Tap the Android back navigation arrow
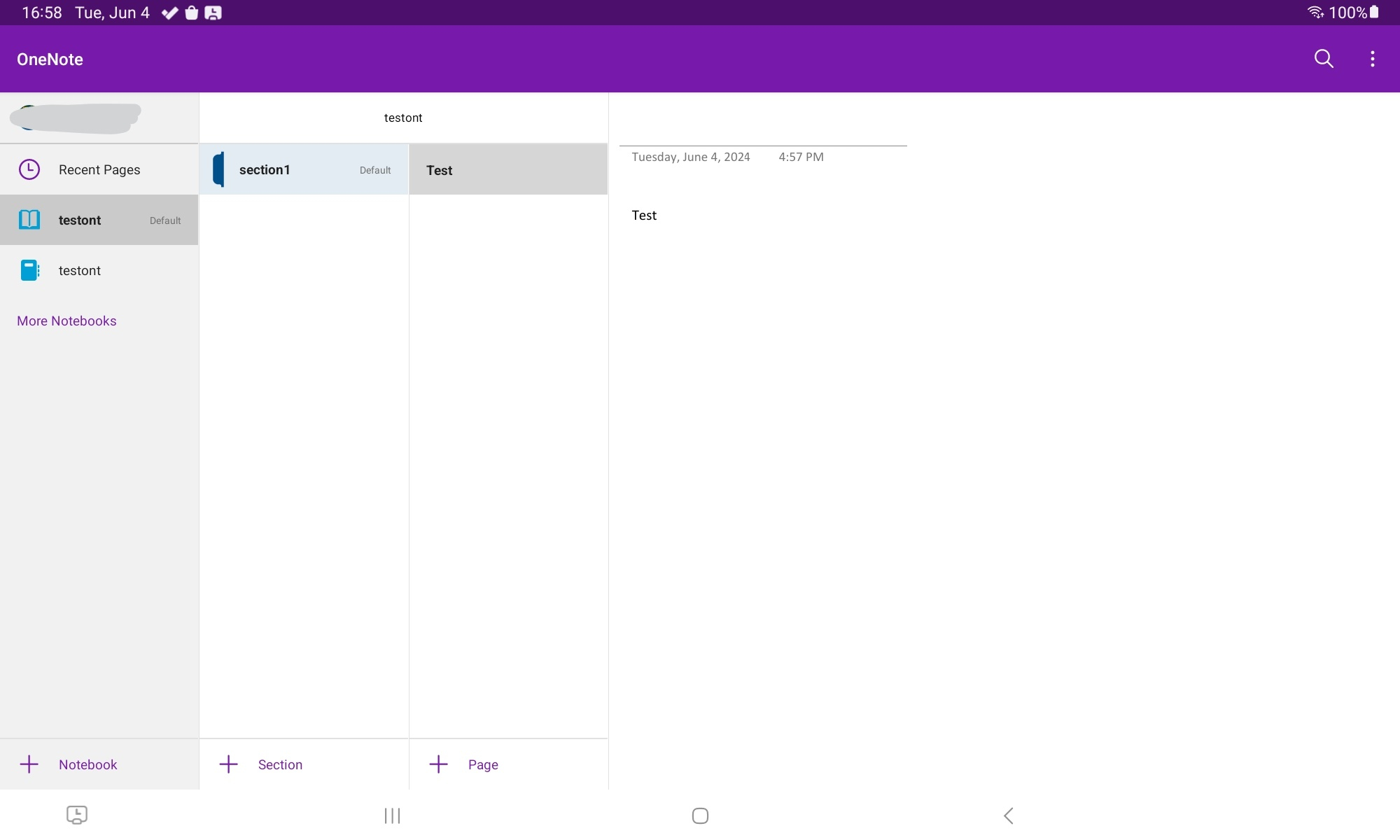This screenshot has height=840, width=1400. pyautogui.click(x=1008, y=815)
